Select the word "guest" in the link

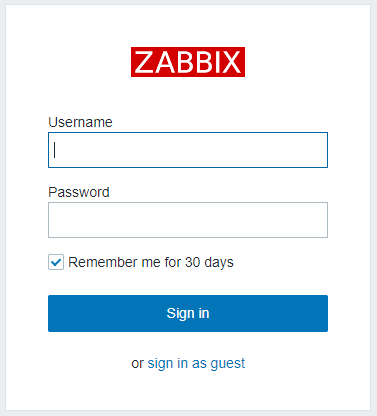pos(228,364)
